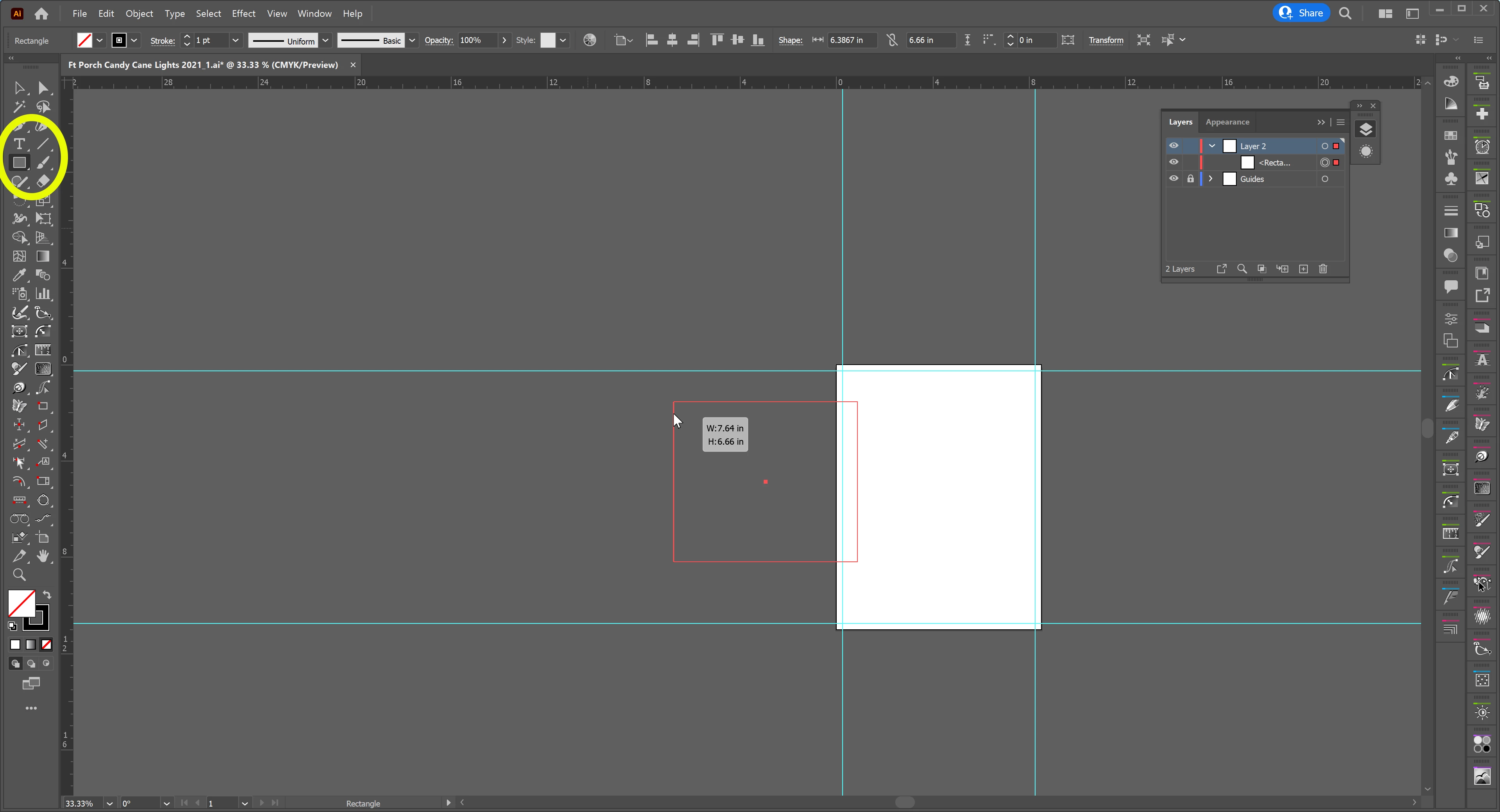Click the Share button

pyautogui.click(x=1301, y=13)
